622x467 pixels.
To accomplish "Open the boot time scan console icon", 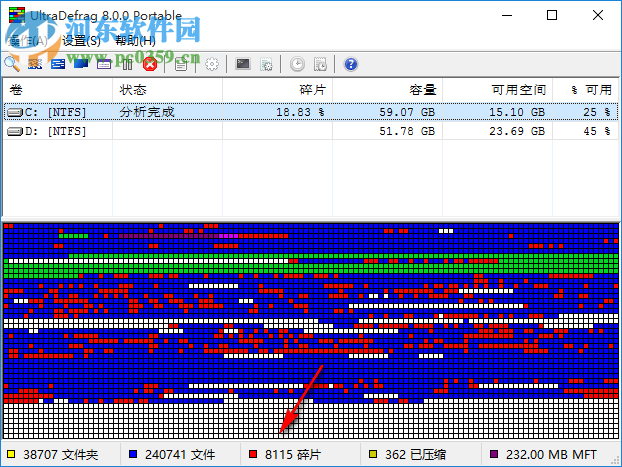I will tap(243, 64).
